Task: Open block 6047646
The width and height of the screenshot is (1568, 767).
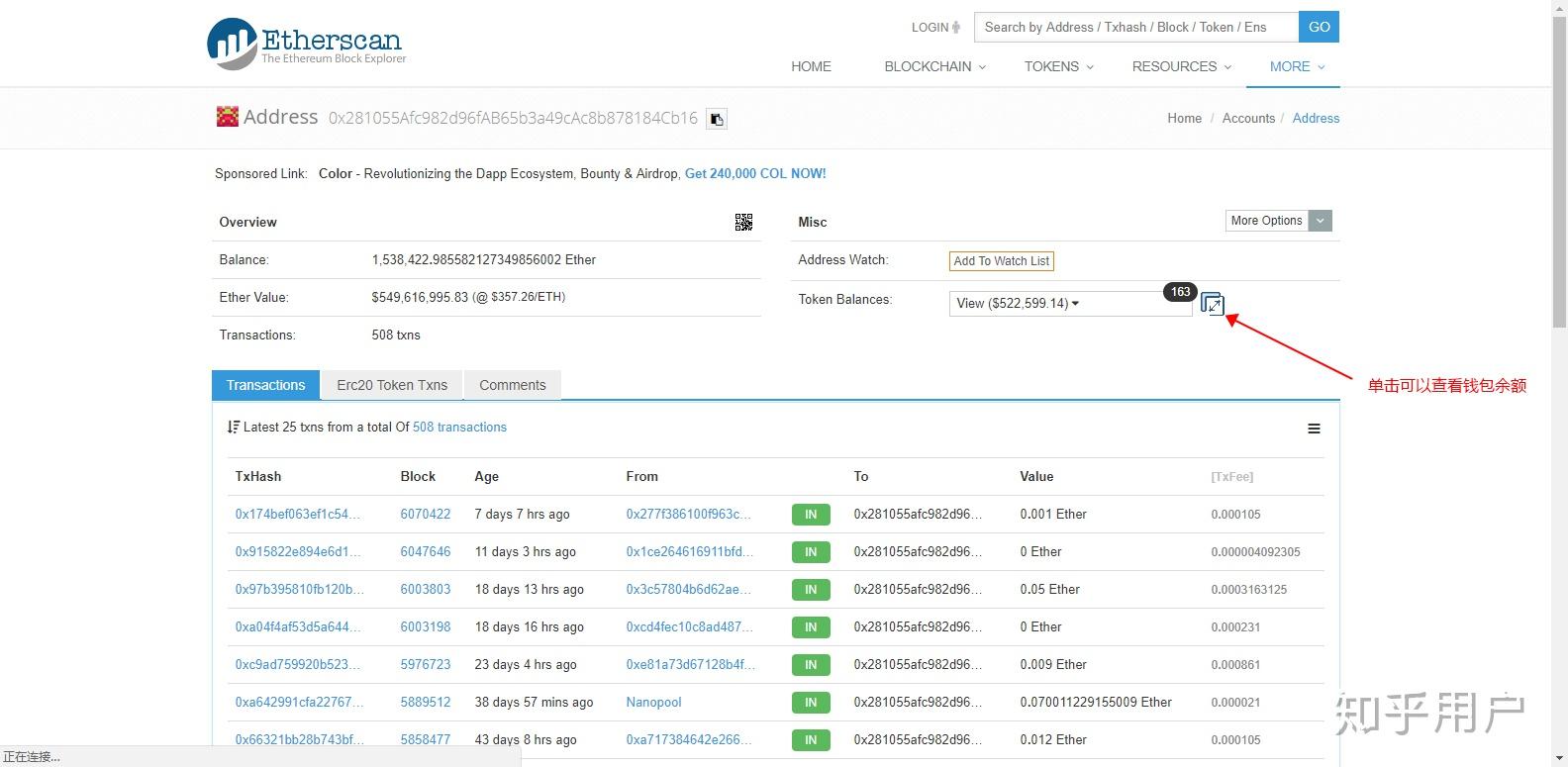Action: [426, 551]
